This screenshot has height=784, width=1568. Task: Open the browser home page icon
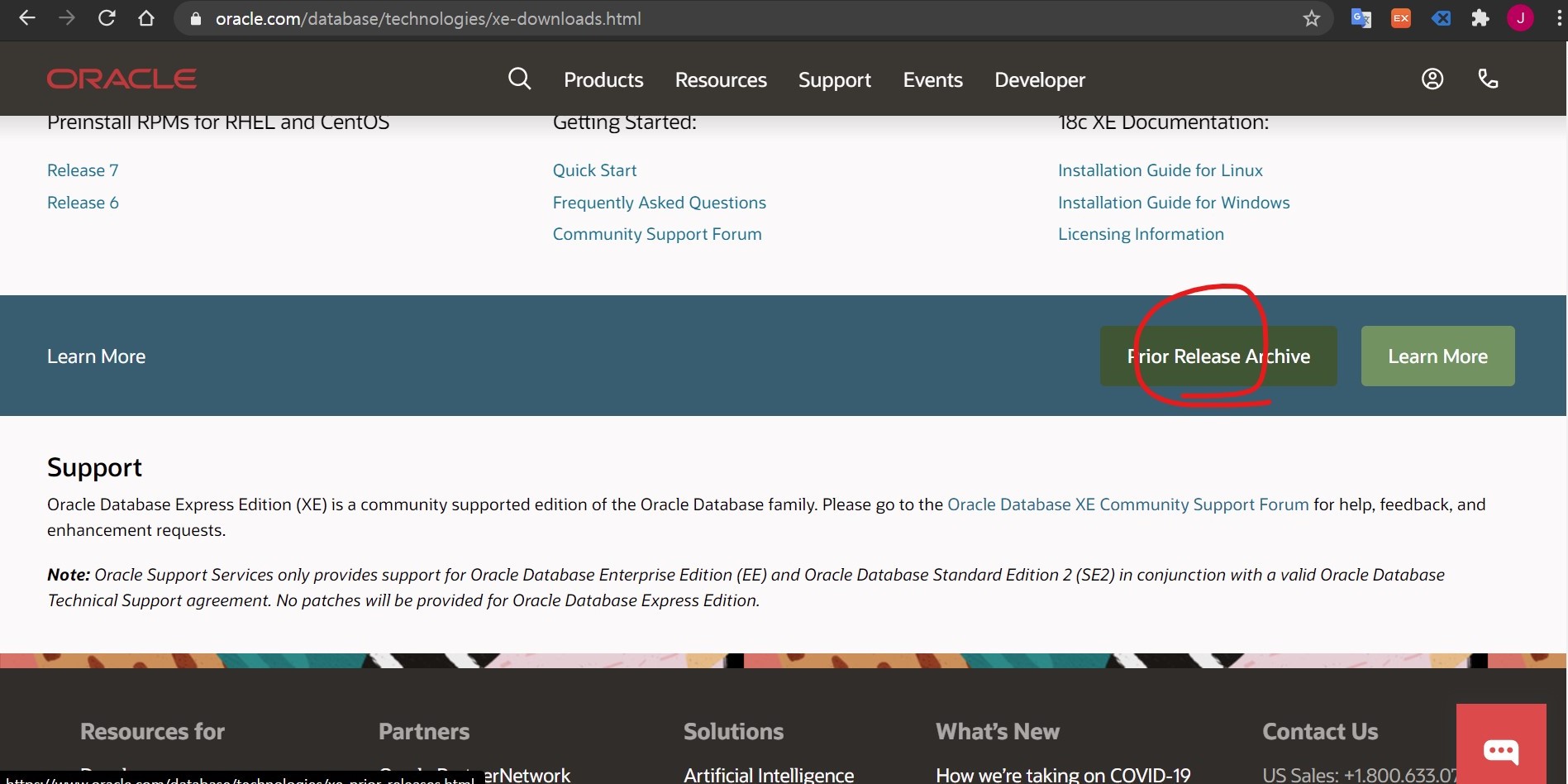146,18
